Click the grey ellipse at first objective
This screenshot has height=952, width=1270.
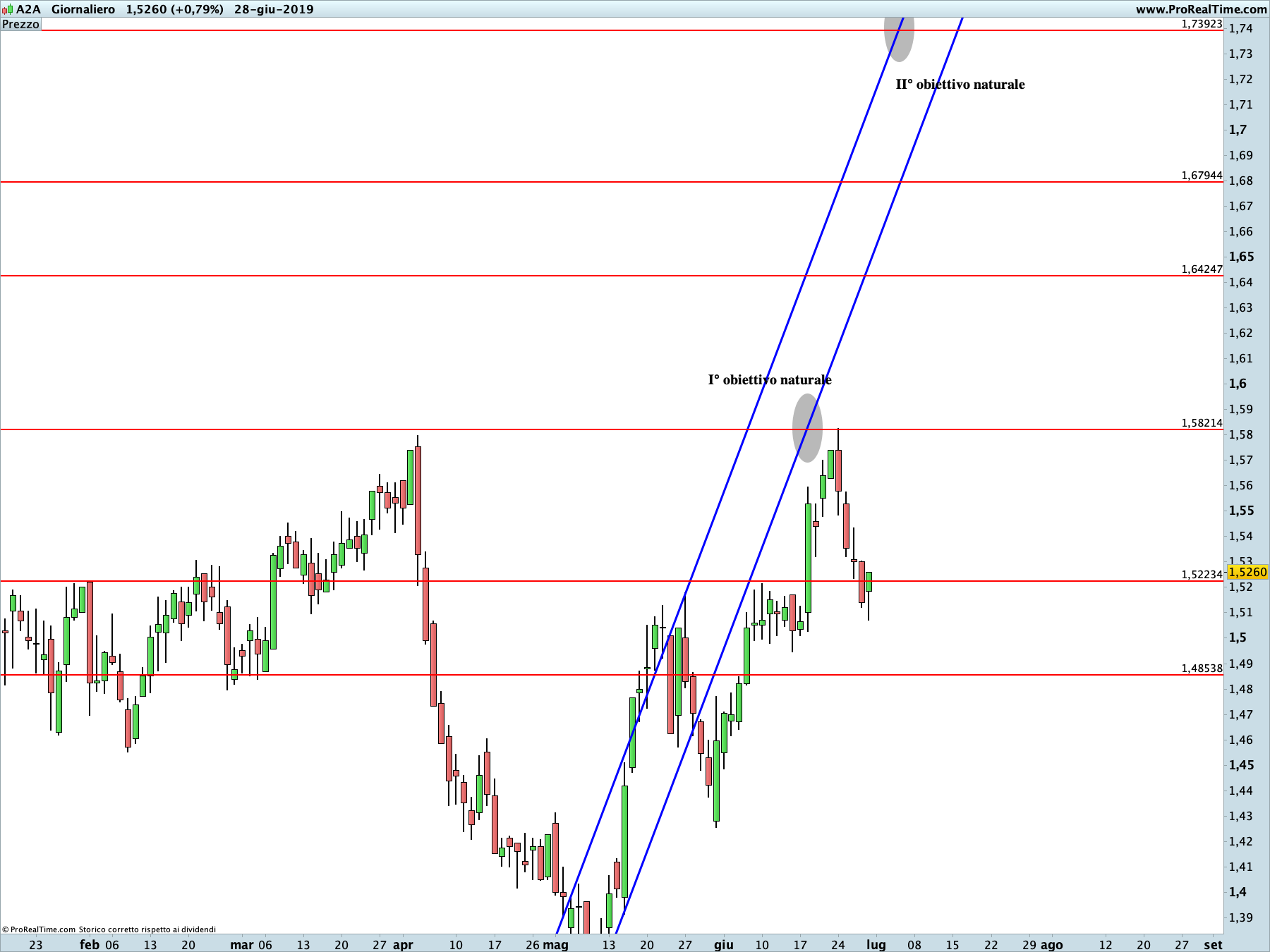[807, 428]
